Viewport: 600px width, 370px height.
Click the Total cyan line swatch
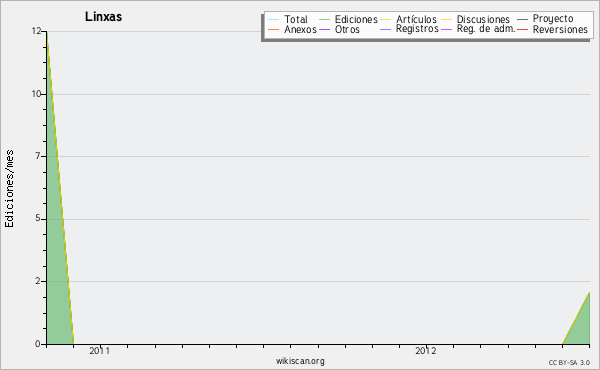274,19
